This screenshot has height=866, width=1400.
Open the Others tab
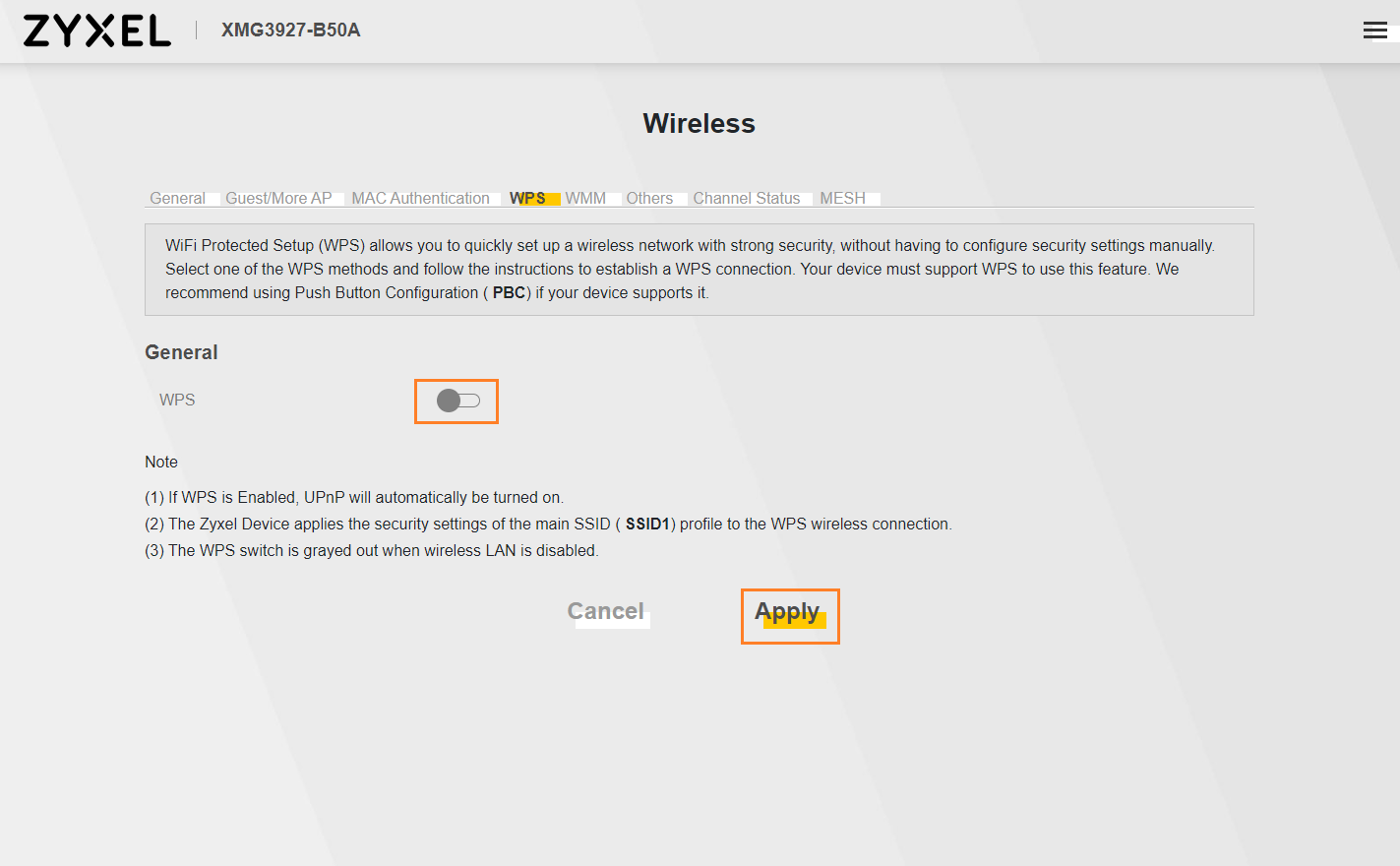[x=649, y=198]
